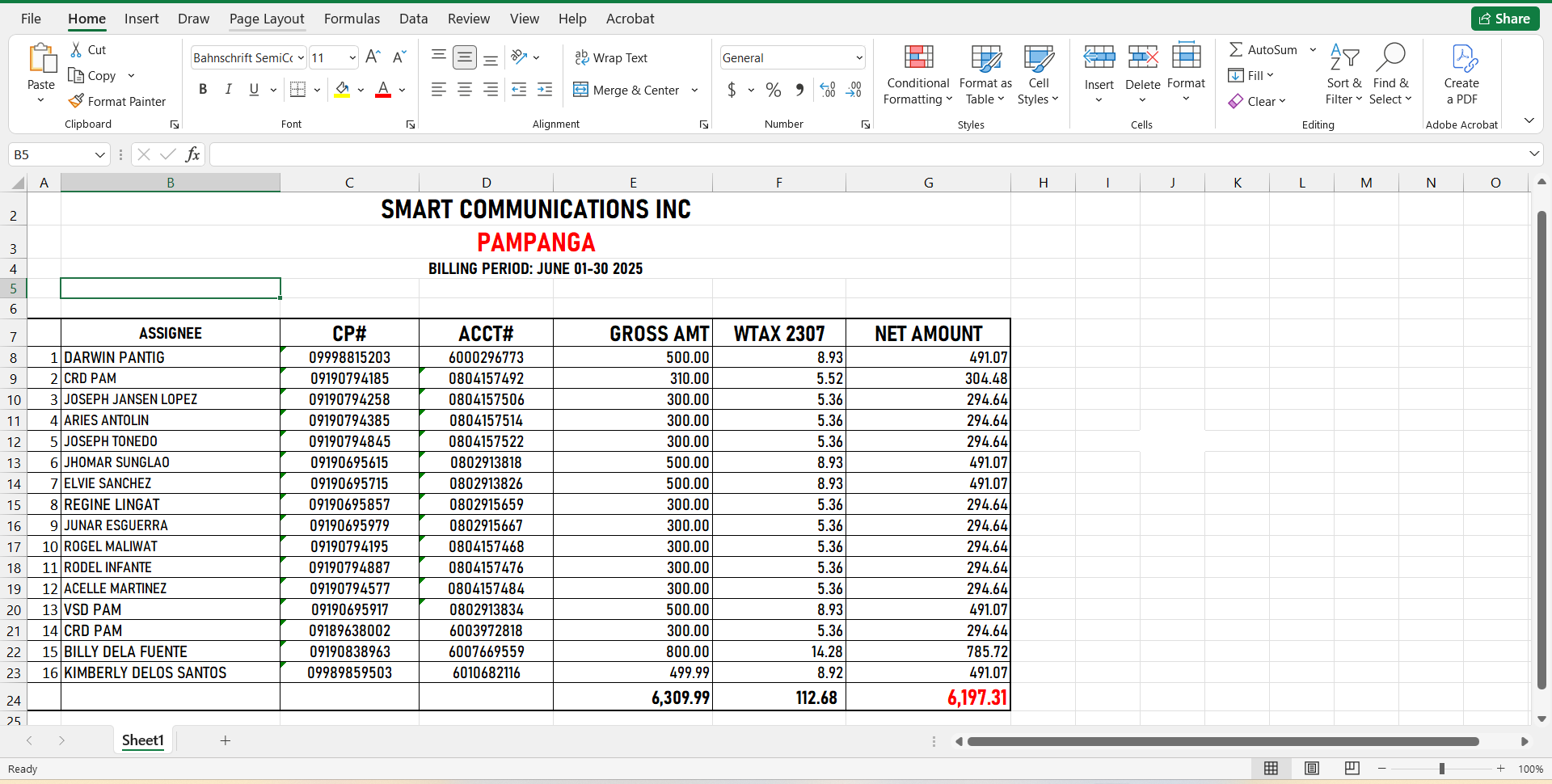Click the Create a PDF icon
The height and width of the screenshot is (784, 1552).
(x=1461, y=57)
